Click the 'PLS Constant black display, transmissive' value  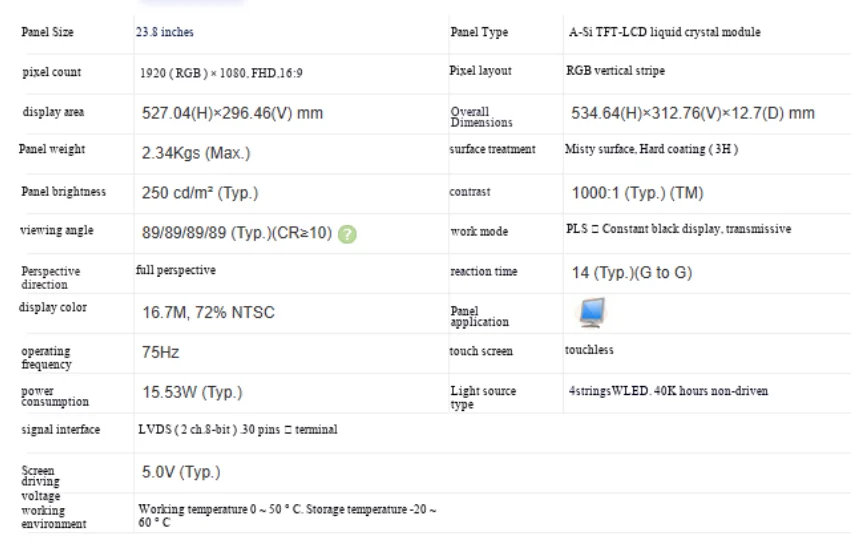[678, 229]
